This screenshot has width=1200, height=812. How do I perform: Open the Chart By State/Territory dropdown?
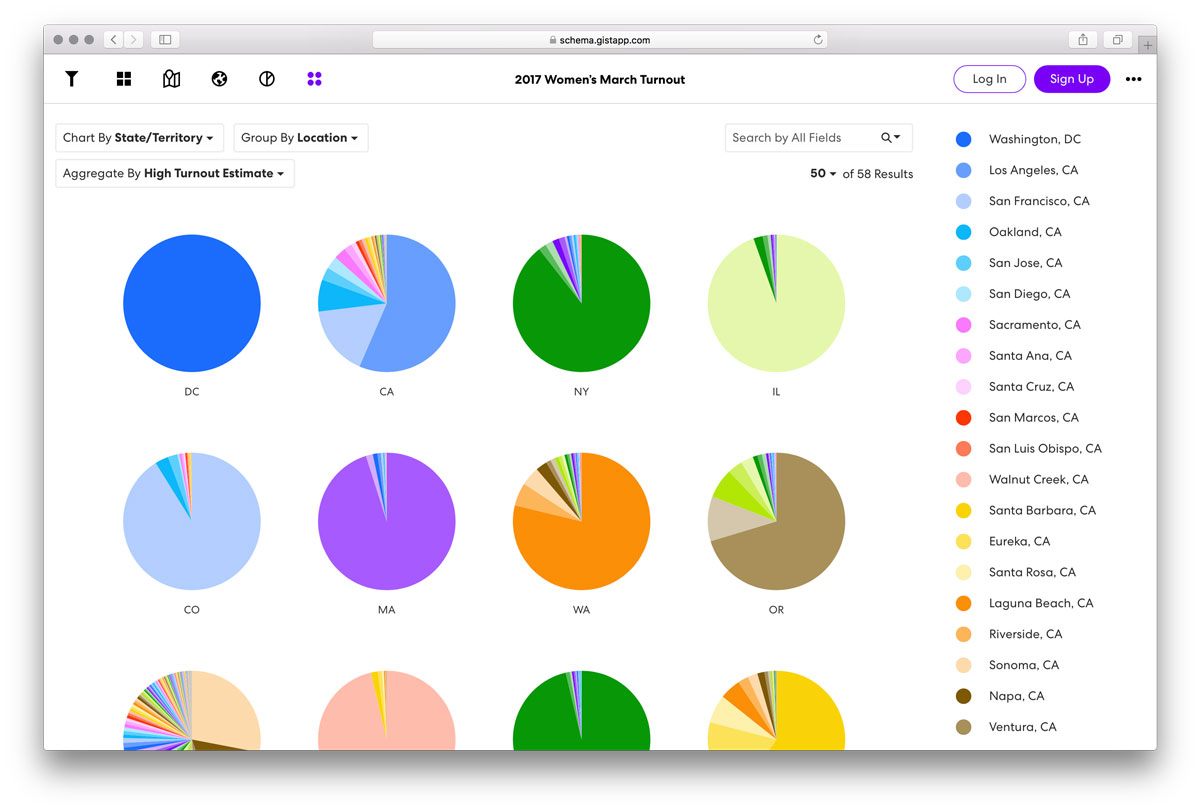click(139, 138)
